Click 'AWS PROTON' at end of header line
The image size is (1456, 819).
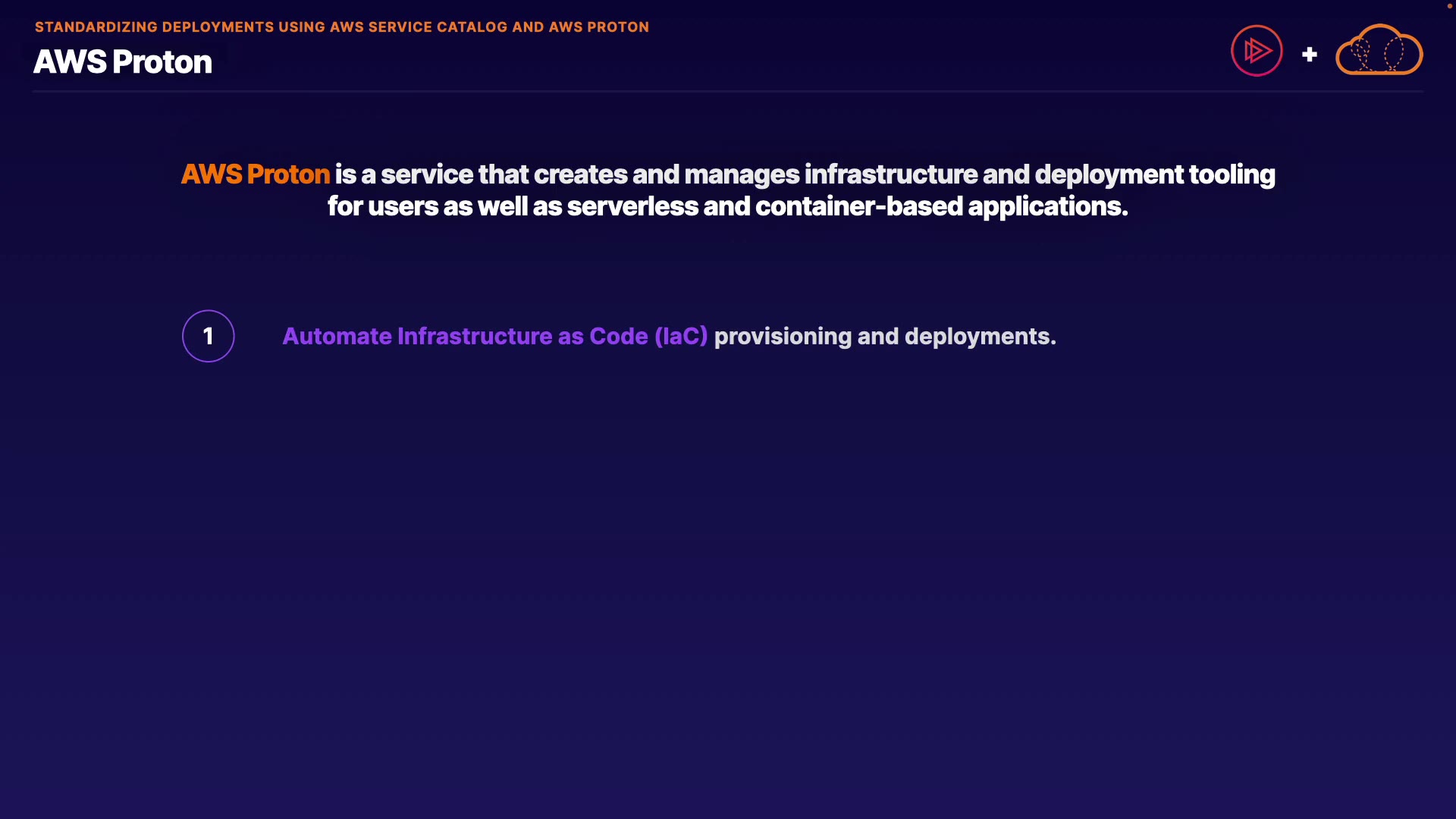(x=598, y=27)
